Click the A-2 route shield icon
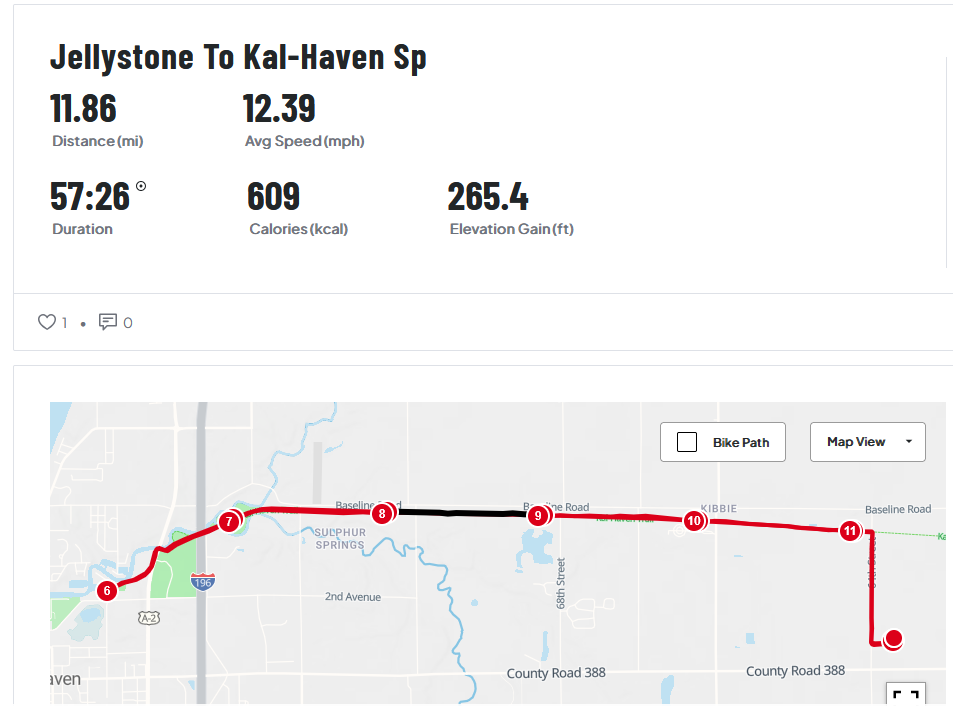Screen dimensions: 953x706 click(x=150, y=618)
